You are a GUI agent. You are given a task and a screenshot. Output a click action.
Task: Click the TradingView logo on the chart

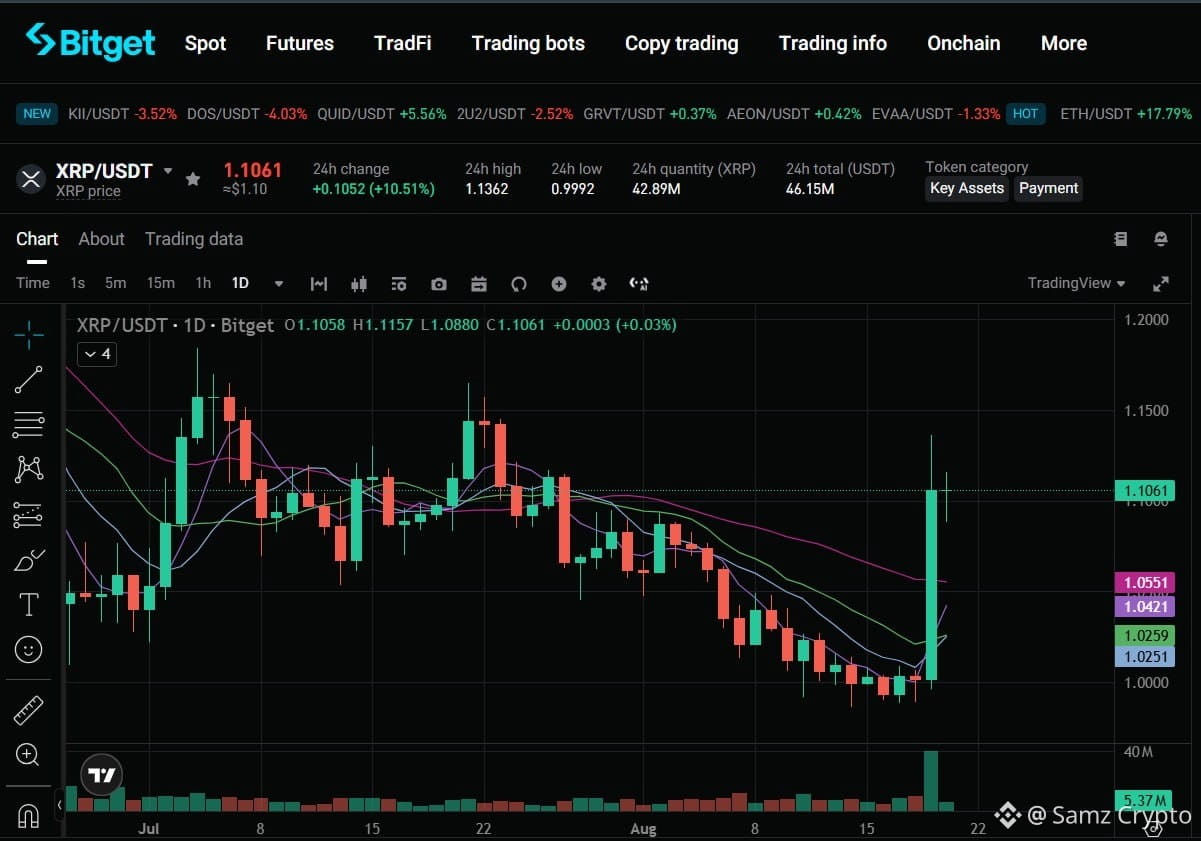pos(102,775)
